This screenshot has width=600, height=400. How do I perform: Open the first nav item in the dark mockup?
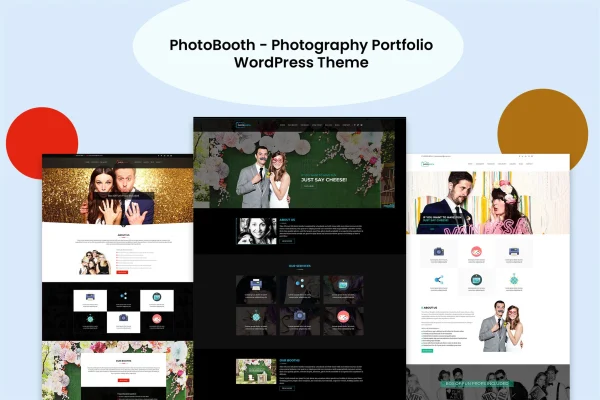(x=282, y=125)
